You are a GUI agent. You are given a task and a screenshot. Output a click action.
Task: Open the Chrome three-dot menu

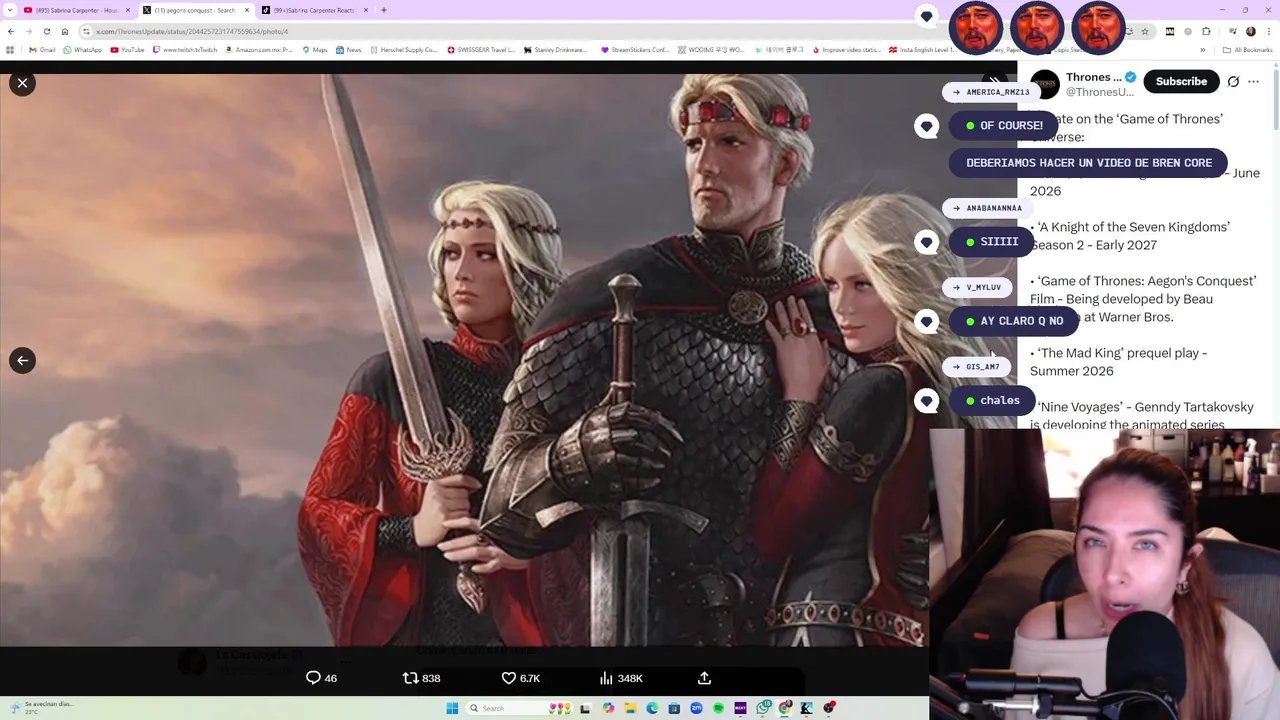(x=1269, y=31)
